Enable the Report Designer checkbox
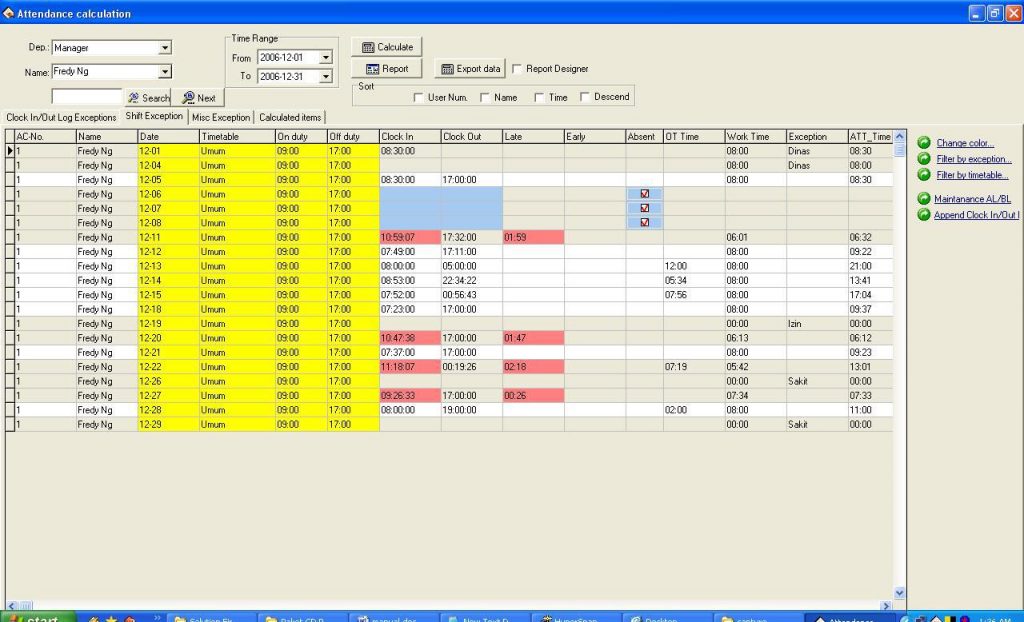The width and height of the screenshot is (1024, 622). tap(516, 68)
